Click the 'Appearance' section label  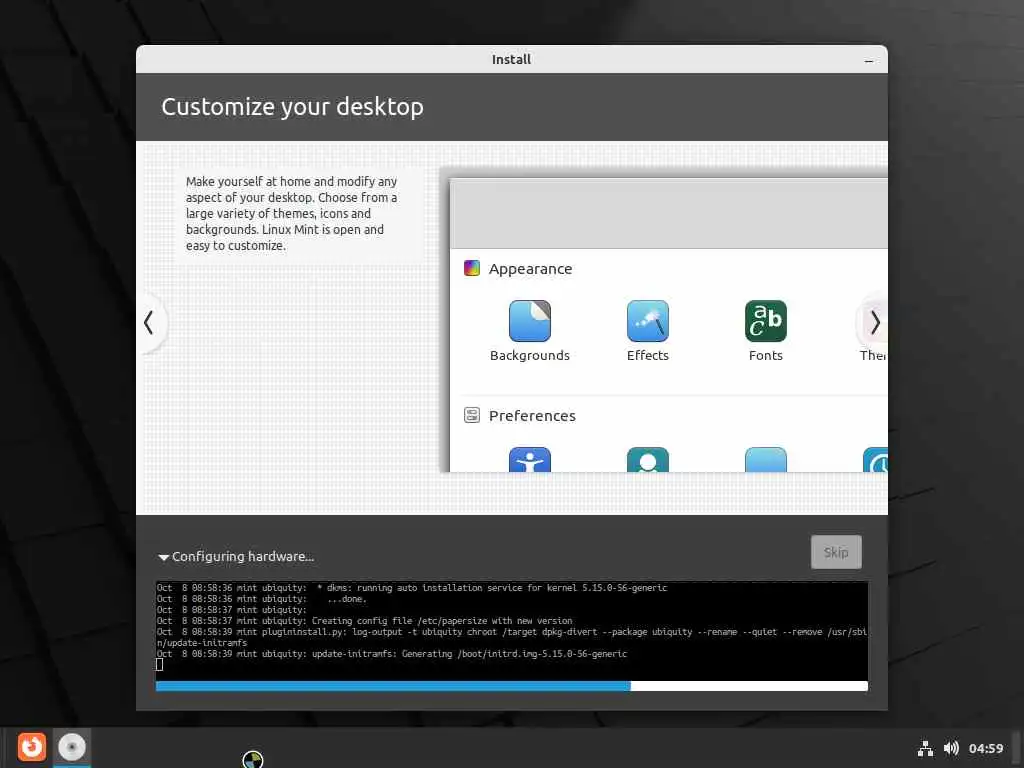click(x=530, y=269)
